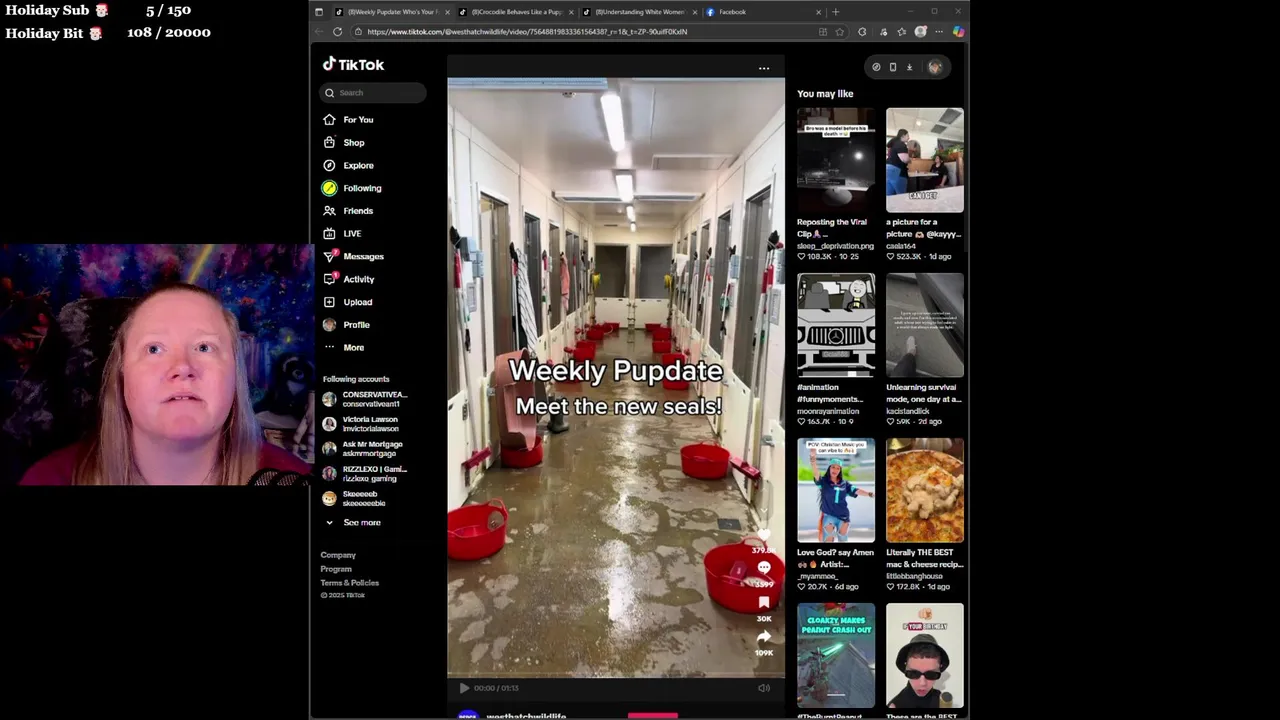Open CONSERVATIVEA... following account
The height and width of the screenshot is (720, 1280).
tap(365, 399)
